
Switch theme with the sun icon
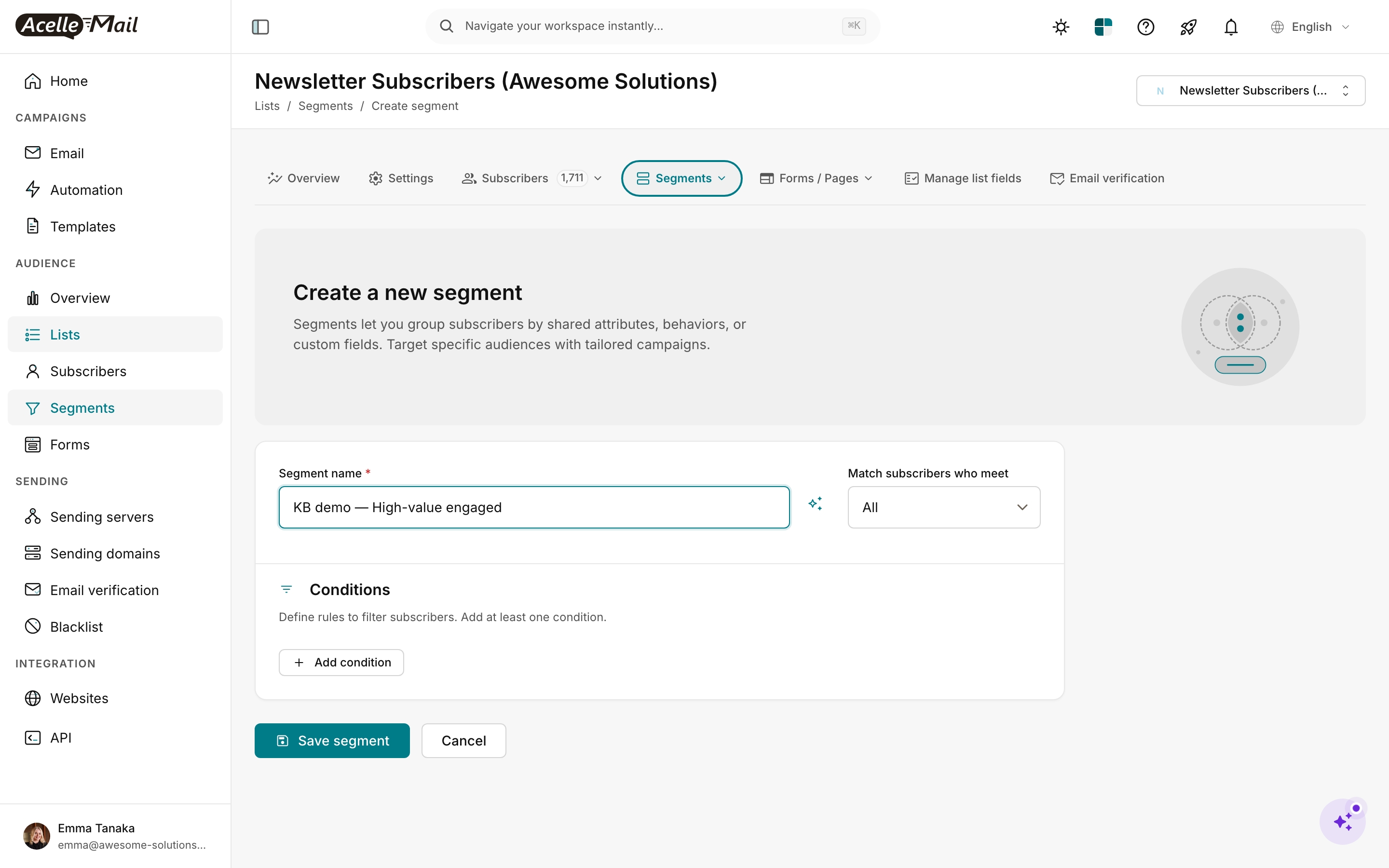click(1061, 27)
